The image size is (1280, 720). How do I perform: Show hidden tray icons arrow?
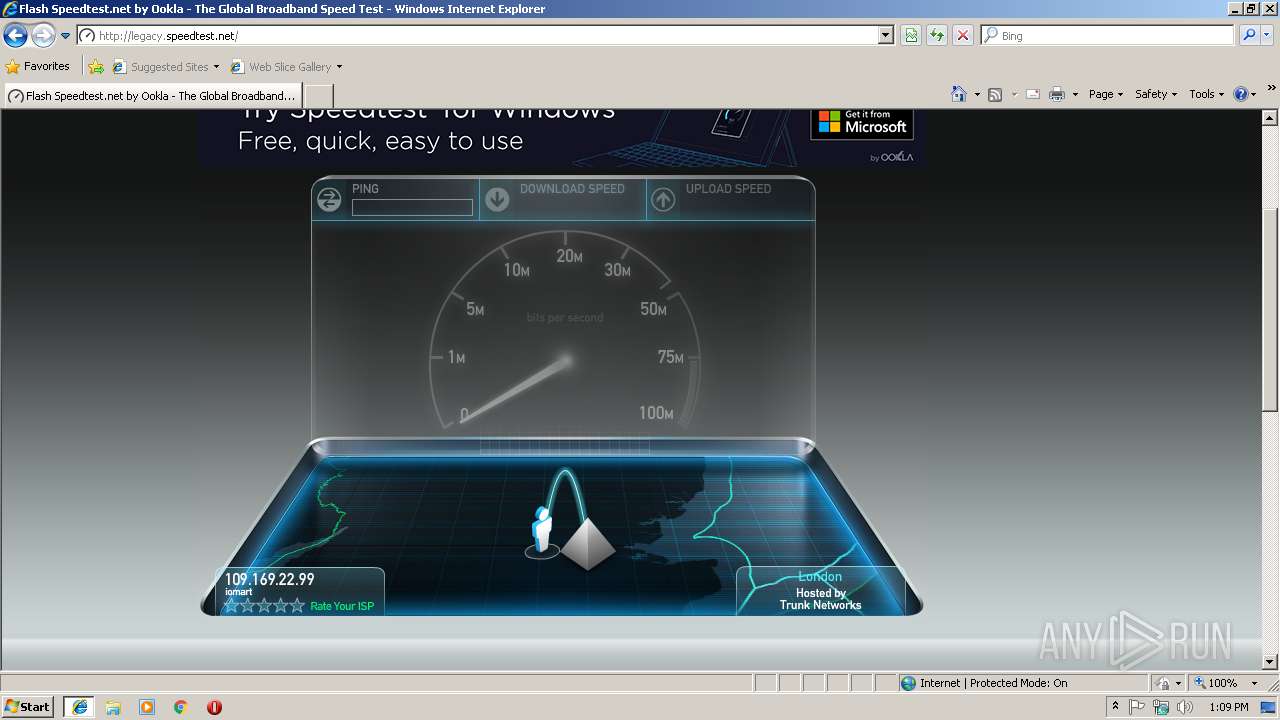coord(1115,707)
